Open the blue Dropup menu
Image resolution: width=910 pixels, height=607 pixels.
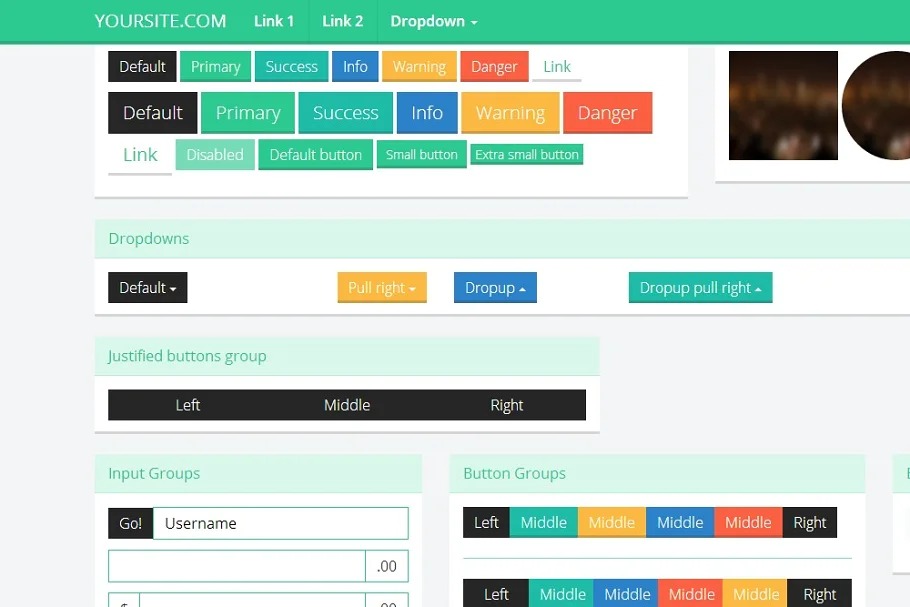pyautogui.click(x=495, y=288)
